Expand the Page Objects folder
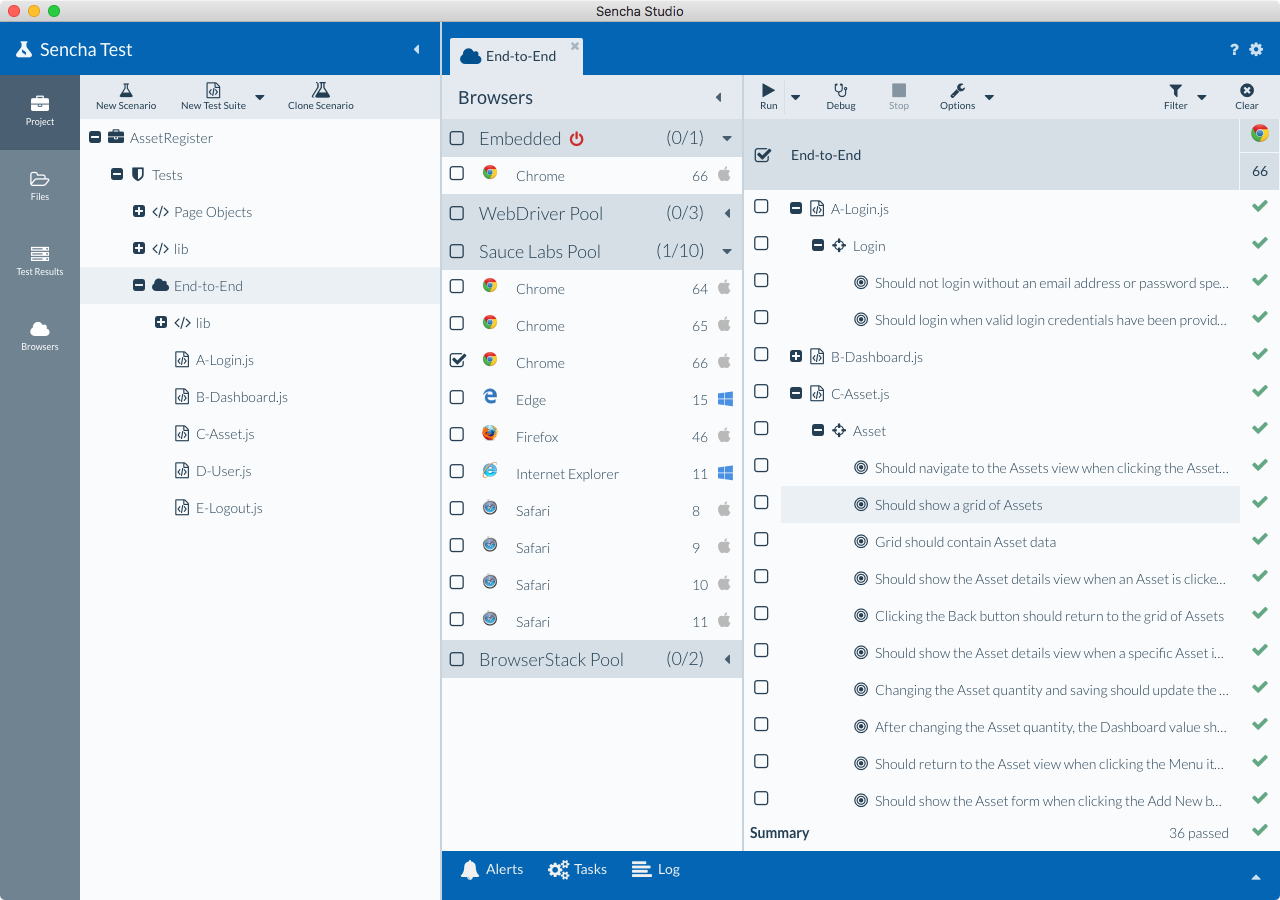This screenshot has width=1280, height=900. point(139,211)
